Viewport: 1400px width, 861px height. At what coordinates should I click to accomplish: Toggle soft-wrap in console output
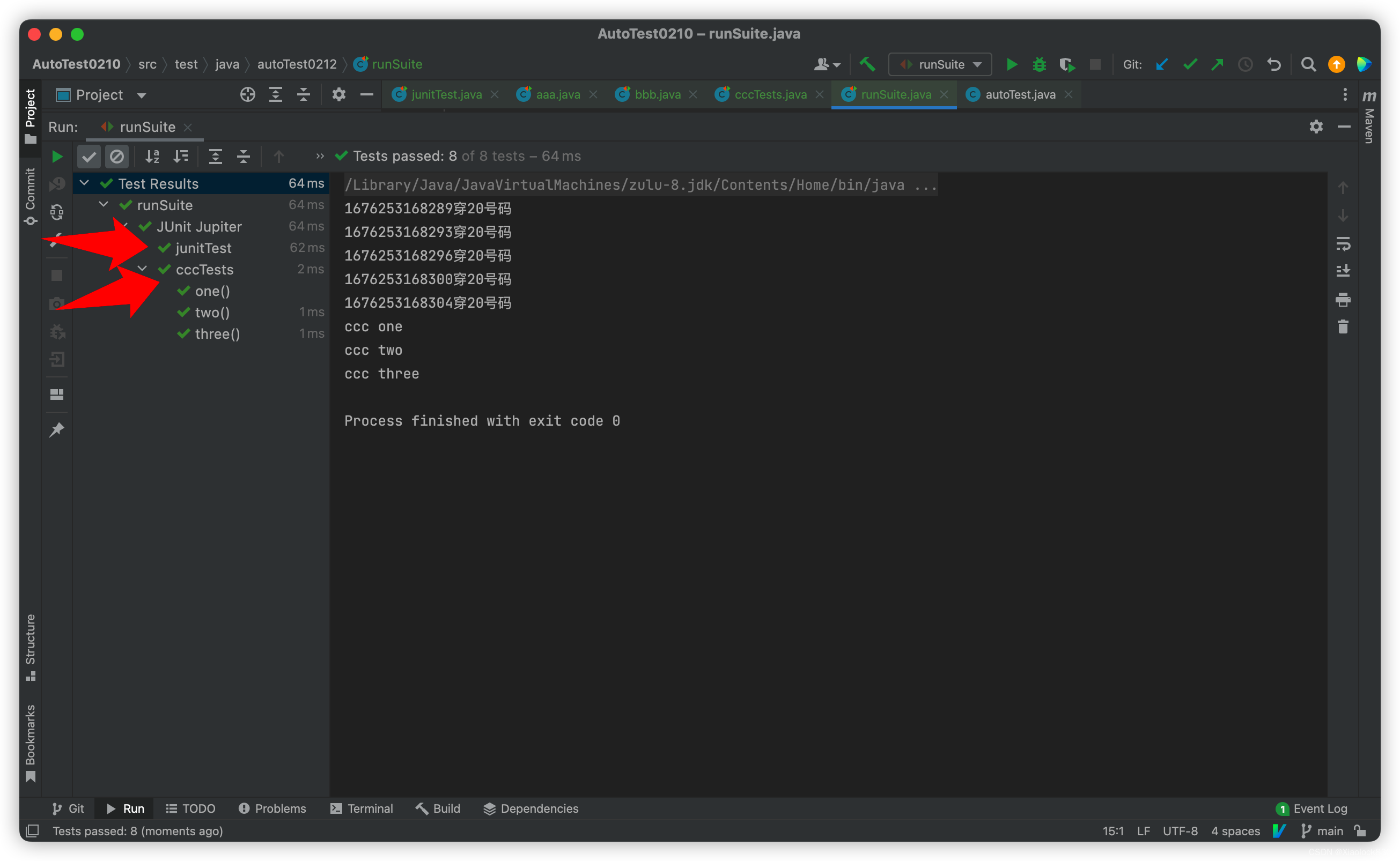tap(1343, 244)
